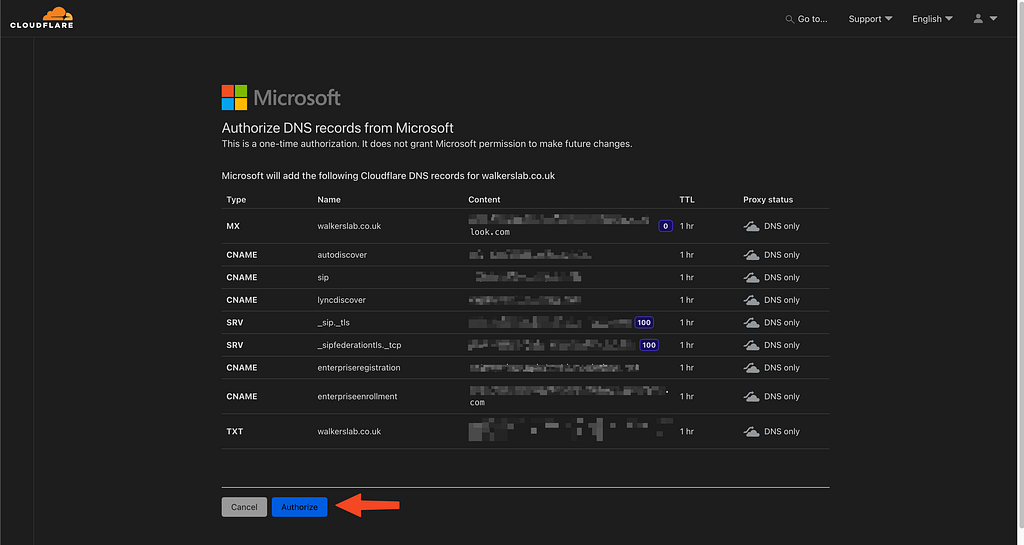The image size is (1024, 545).
Task: Click the cloud icon for enterpriseenrollment row
Action: (751, 397)
